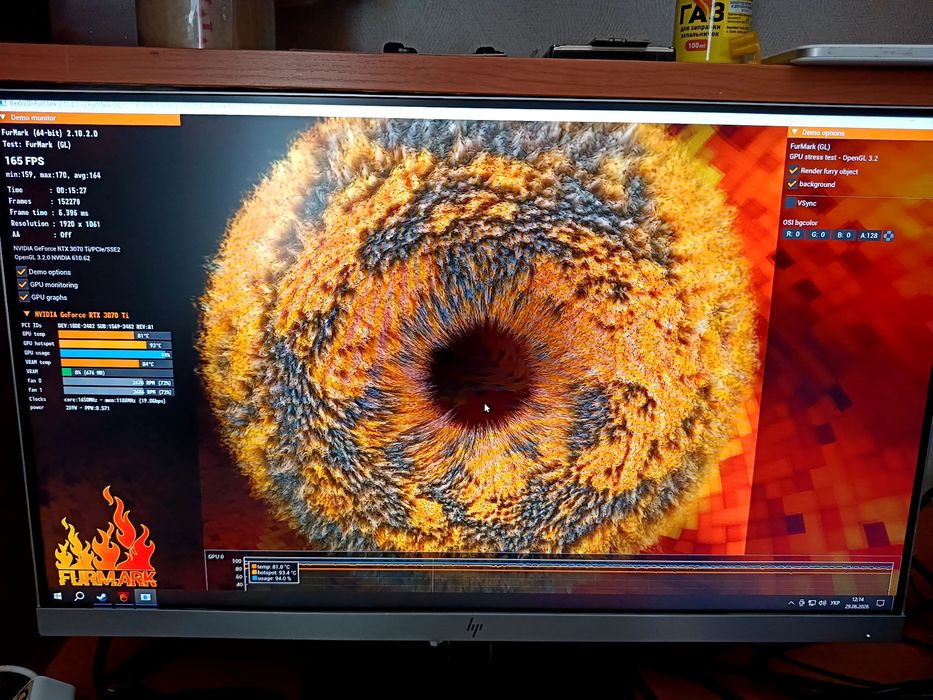Click the power PPW row

[x=70, y=408]
